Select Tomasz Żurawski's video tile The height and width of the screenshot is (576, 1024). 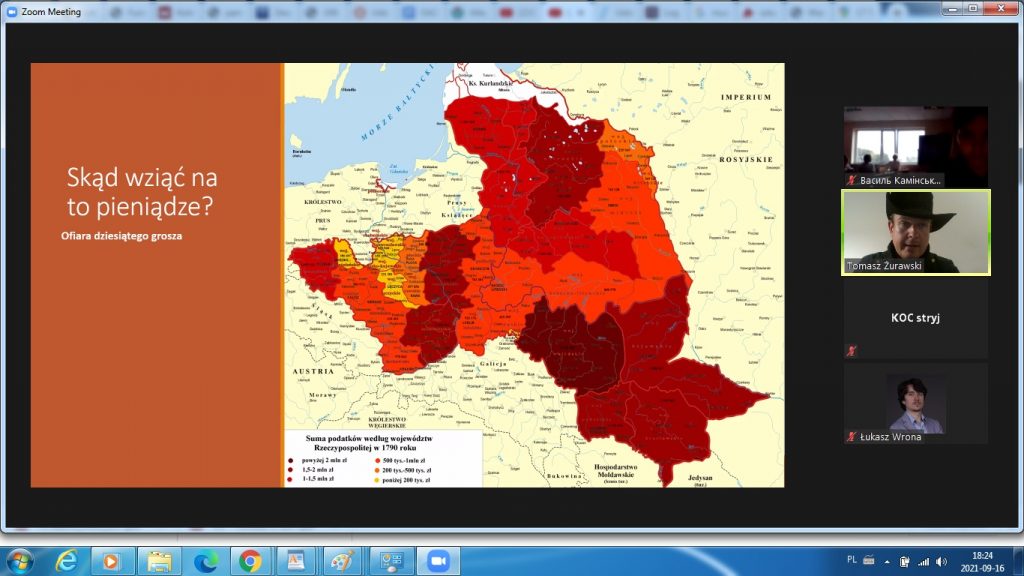pyautogui.click(x=916, y=232)
